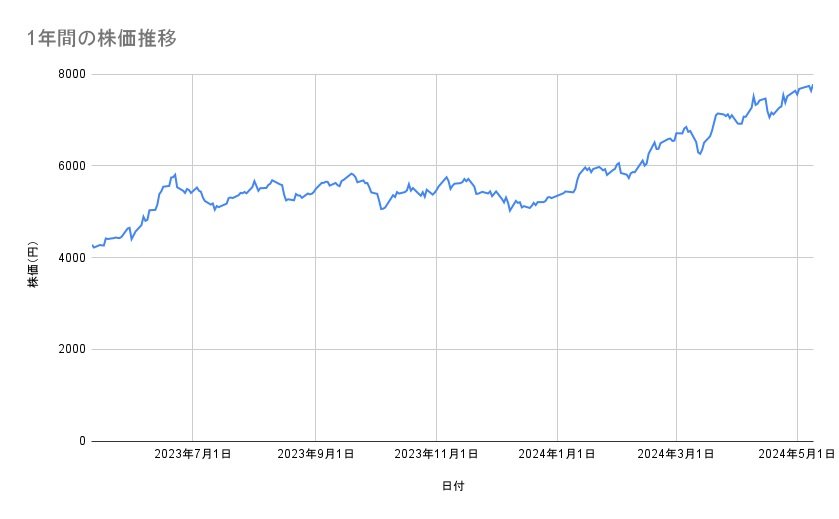The height and width of the screenshot is (519, 839).
Task: Click the starting point of the blue line
Action: click(x=92, y=245)
